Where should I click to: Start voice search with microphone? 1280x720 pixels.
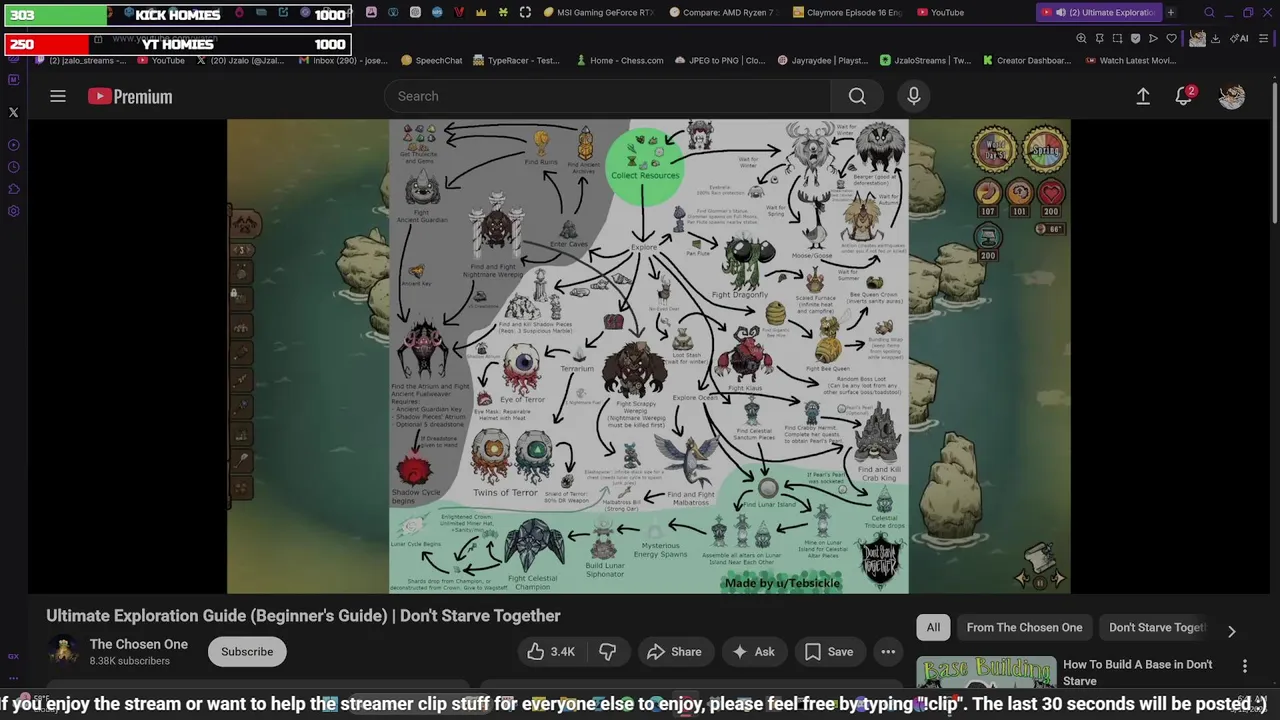(x=913, y=96)
